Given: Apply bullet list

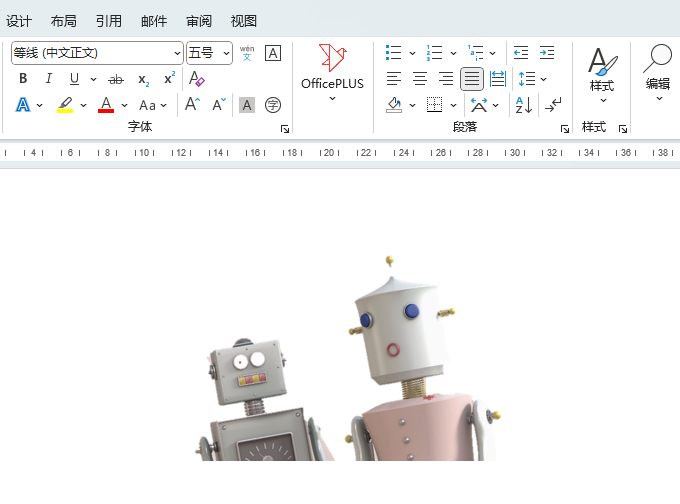Looking at the screenshot, I should click(x=393, y=53).
